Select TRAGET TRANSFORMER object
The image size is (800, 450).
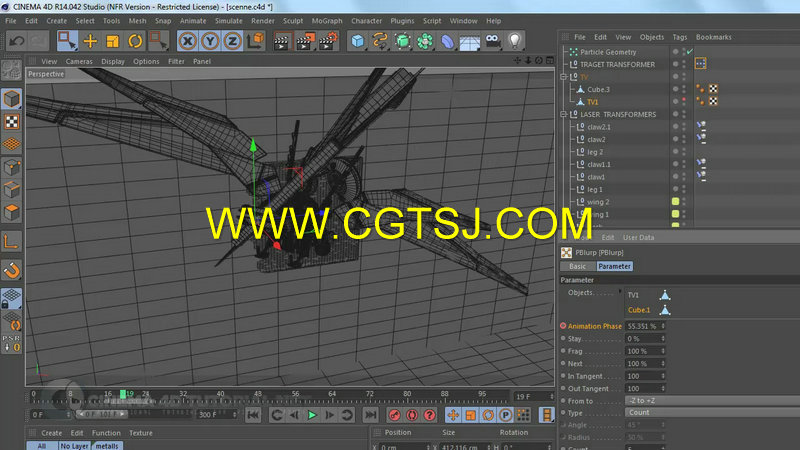tap(617, 64)
